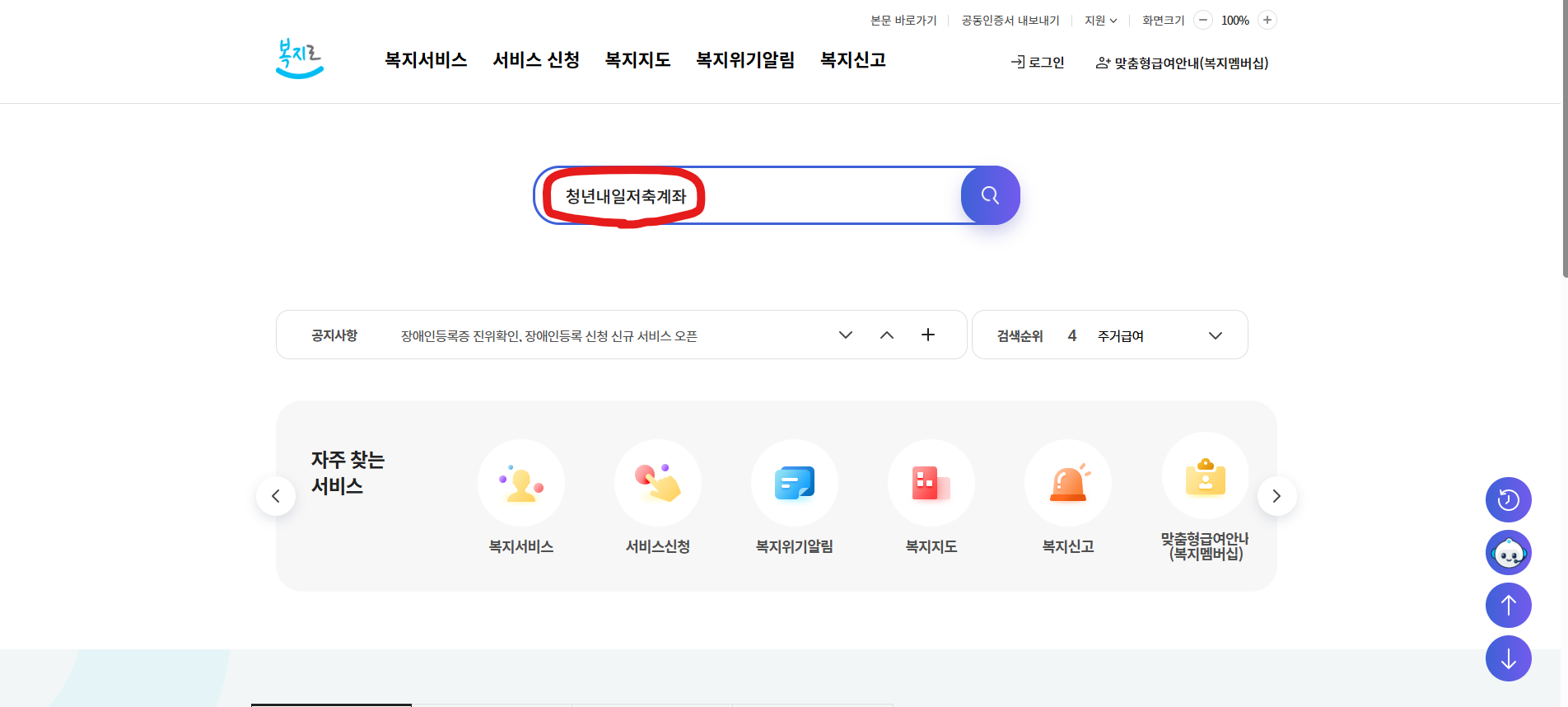Viewport: 1568px width, 707px height.
Task: Show next notice with down chevron
Action: click(x=846, y=335)
